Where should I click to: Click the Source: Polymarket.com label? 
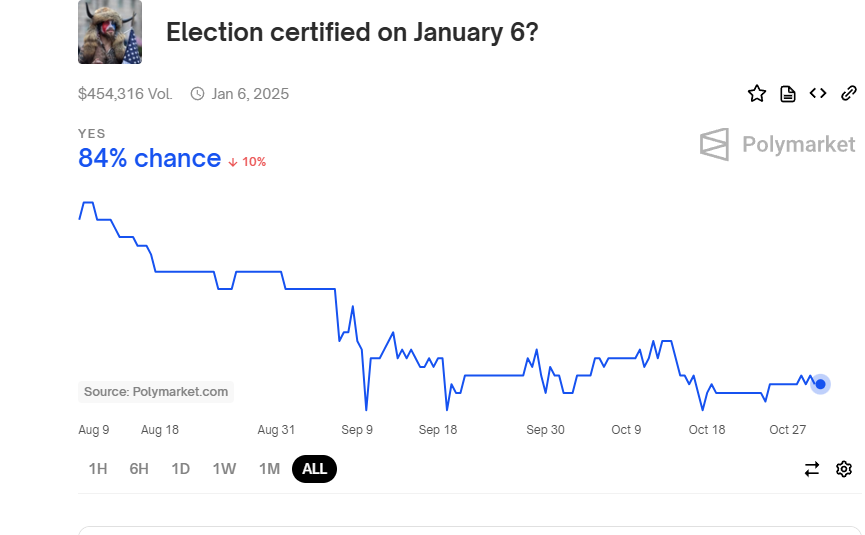click(x=156, y=392)
